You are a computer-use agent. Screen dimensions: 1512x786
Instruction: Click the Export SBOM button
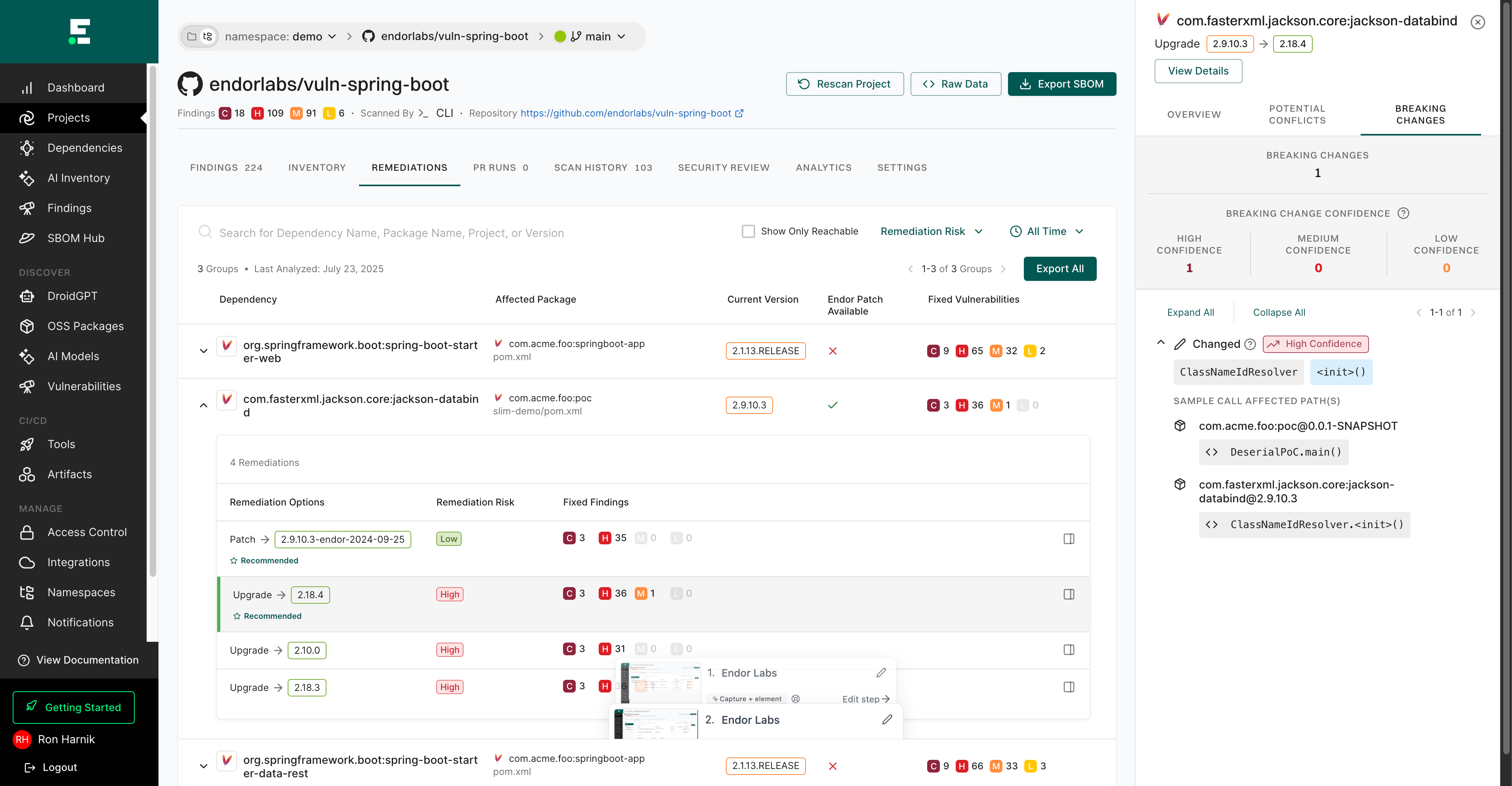[x=1061, y=84]
